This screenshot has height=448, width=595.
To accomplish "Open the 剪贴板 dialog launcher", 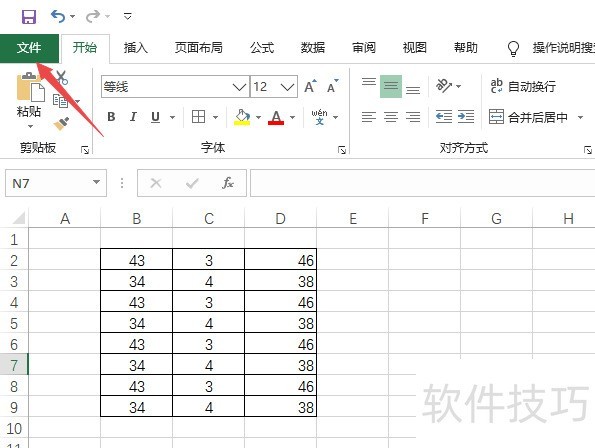I will [85, 151].
